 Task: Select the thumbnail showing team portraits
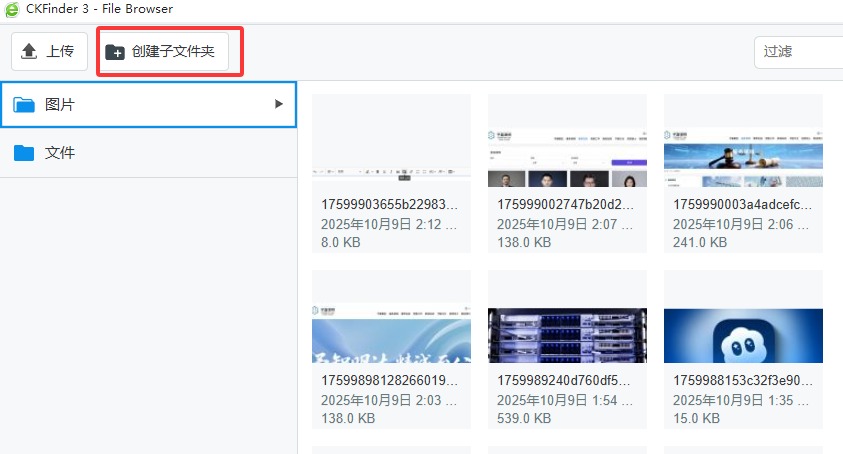point(567,140)
